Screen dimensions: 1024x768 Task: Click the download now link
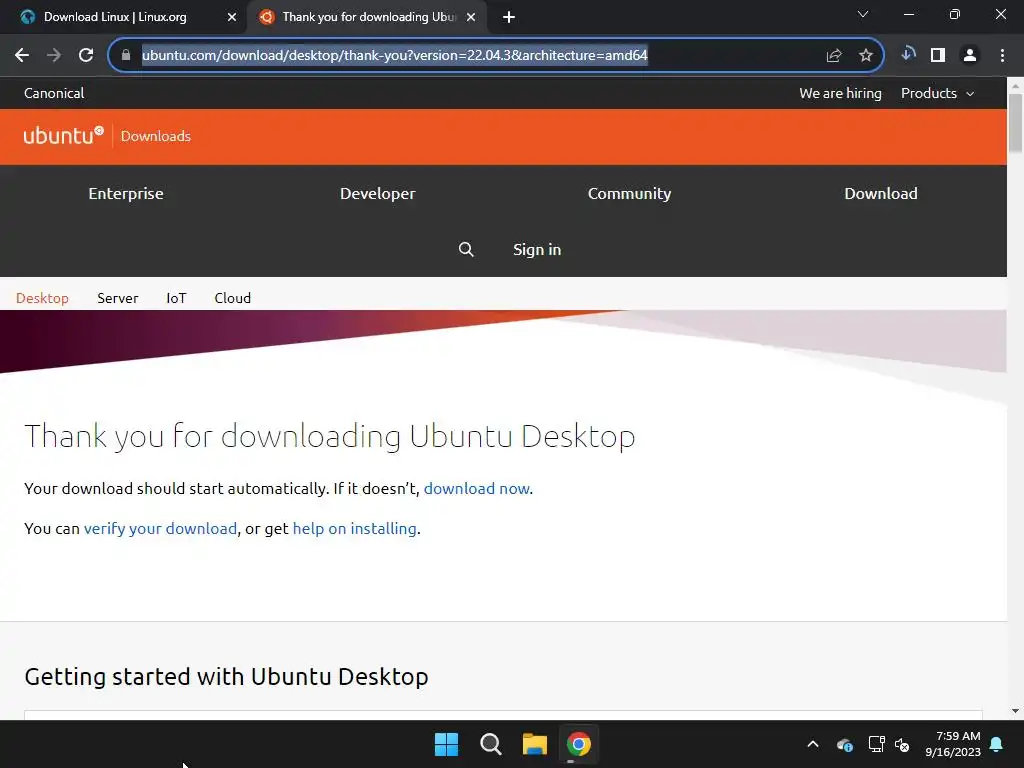pos(477,488)
